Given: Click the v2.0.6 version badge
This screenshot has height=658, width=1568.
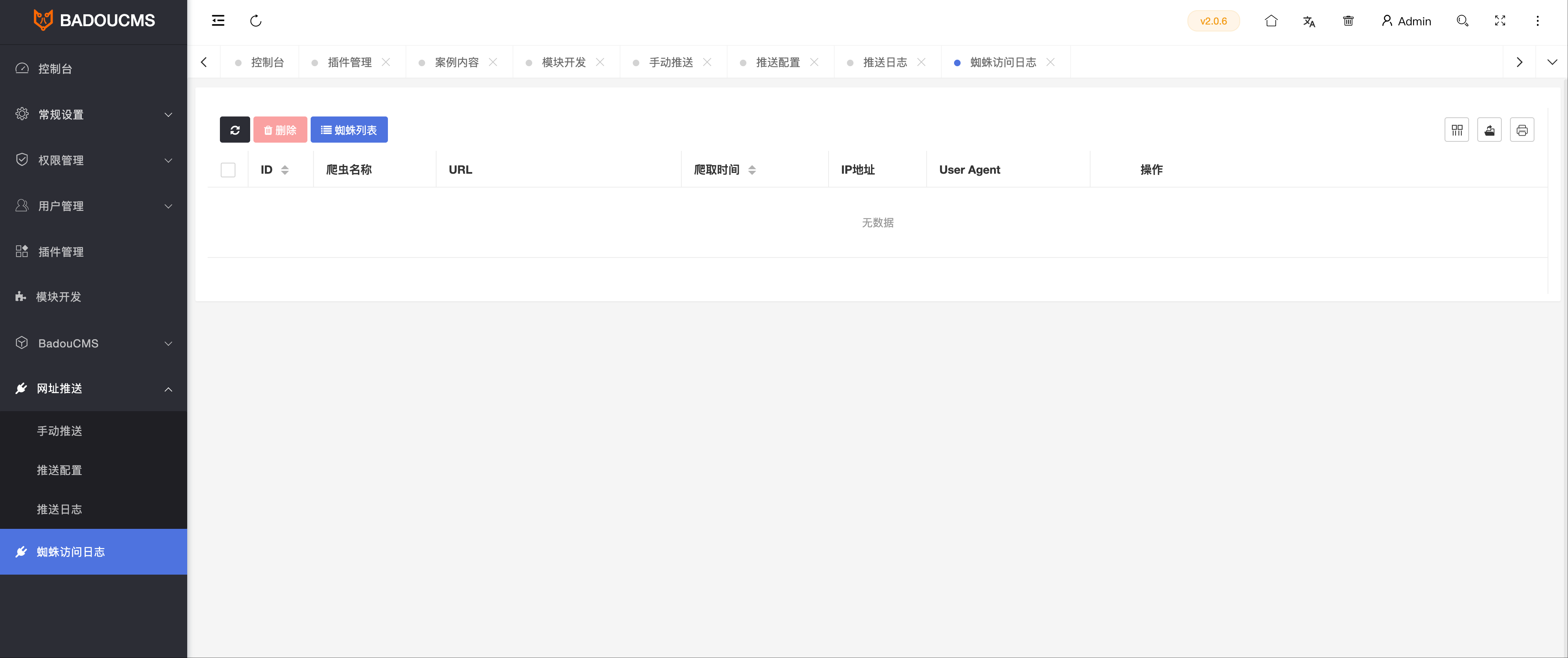Looking at the screenshot, I should [1213, 20].
